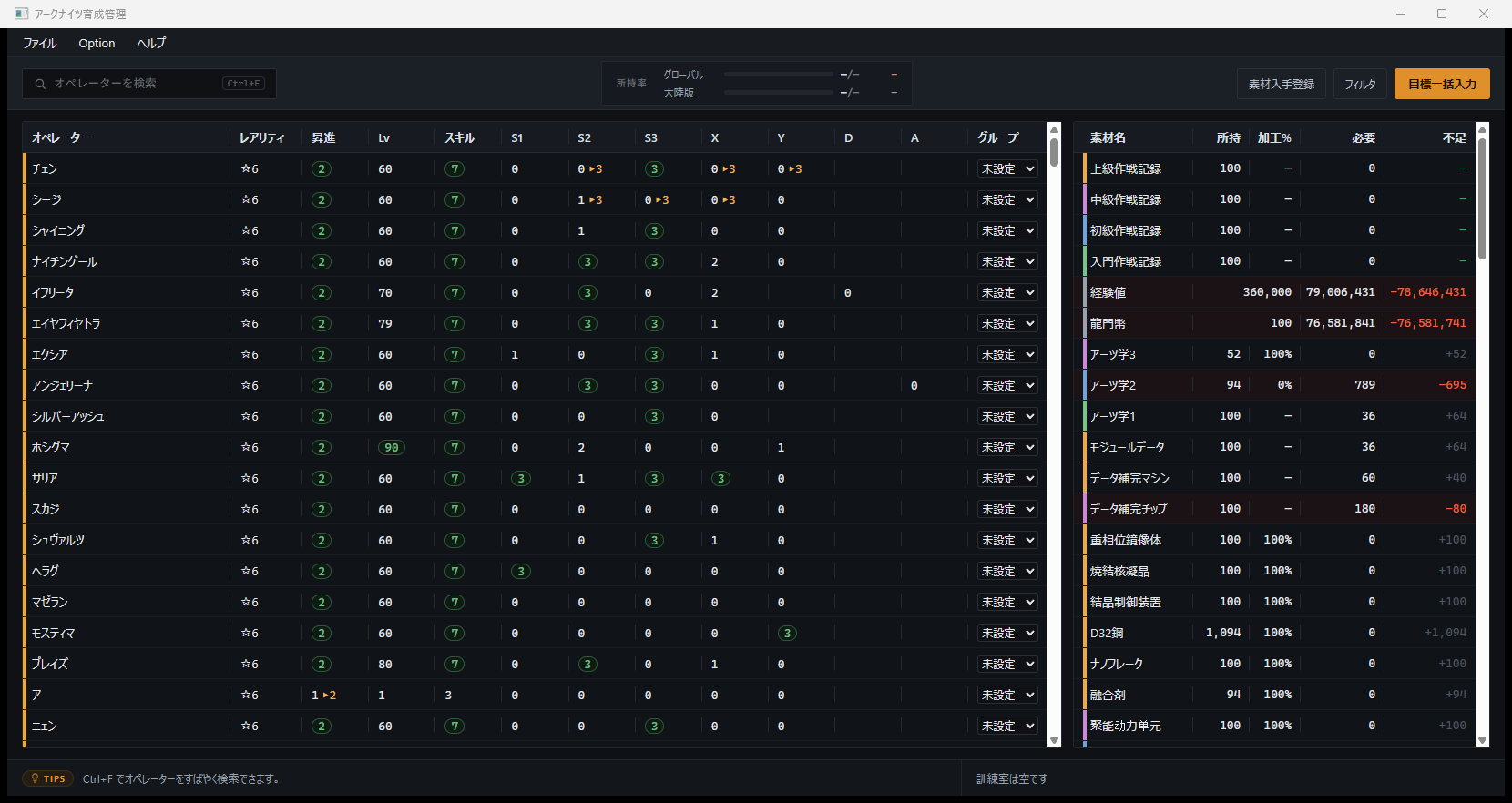The image size is (1512, 803).
Task: Click the S3 badge for シャイニング
Action: (x=654, y=231)
